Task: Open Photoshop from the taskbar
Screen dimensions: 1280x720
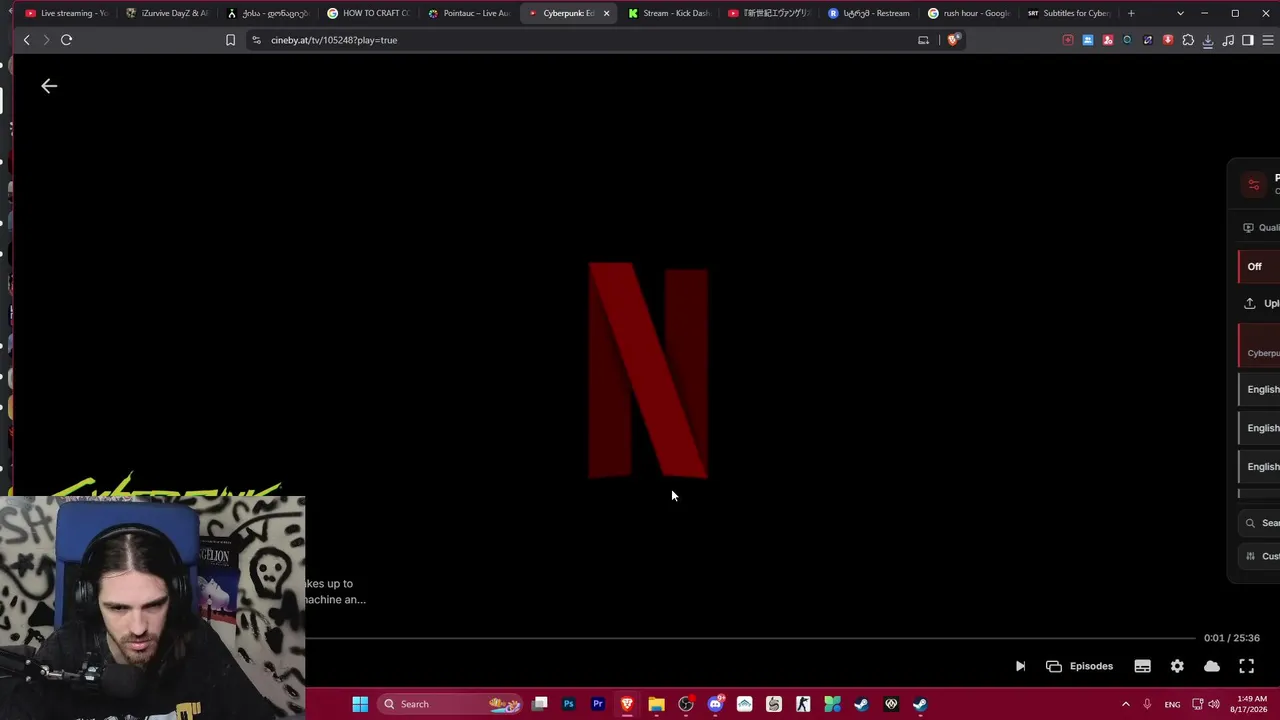Action: click(x=569, y=704)
